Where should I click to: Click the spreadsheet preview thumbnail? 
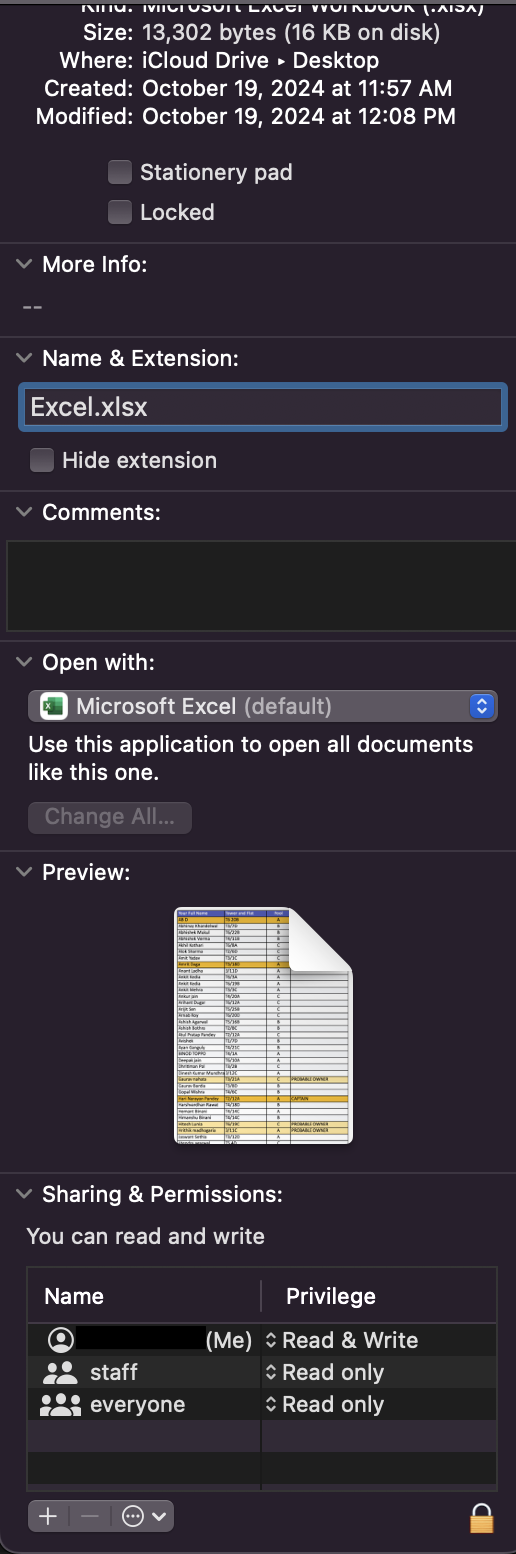(x=263, y=1026)
